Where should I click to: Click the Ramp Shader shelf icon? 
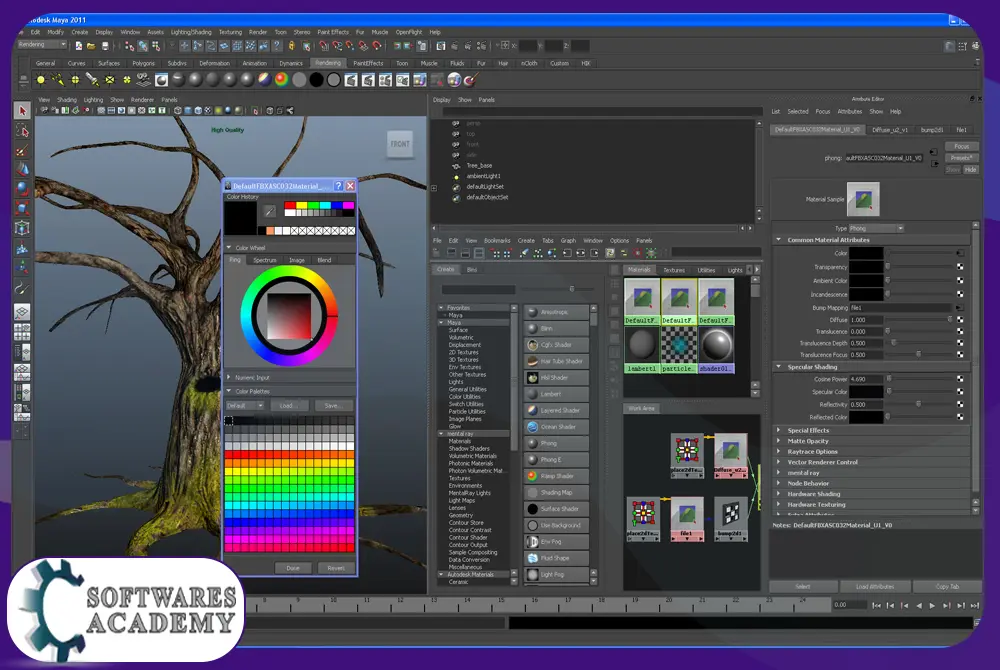coord(281,80)
